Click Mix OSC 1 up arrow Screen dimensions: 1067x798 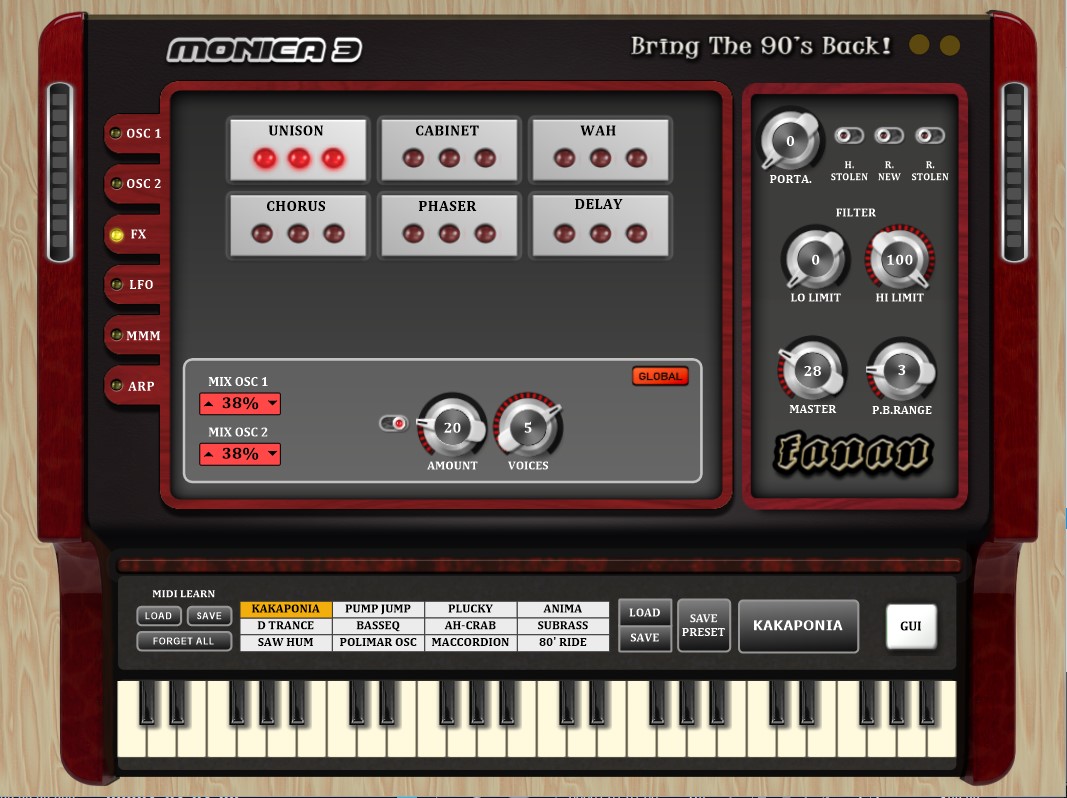pos(208,404)
